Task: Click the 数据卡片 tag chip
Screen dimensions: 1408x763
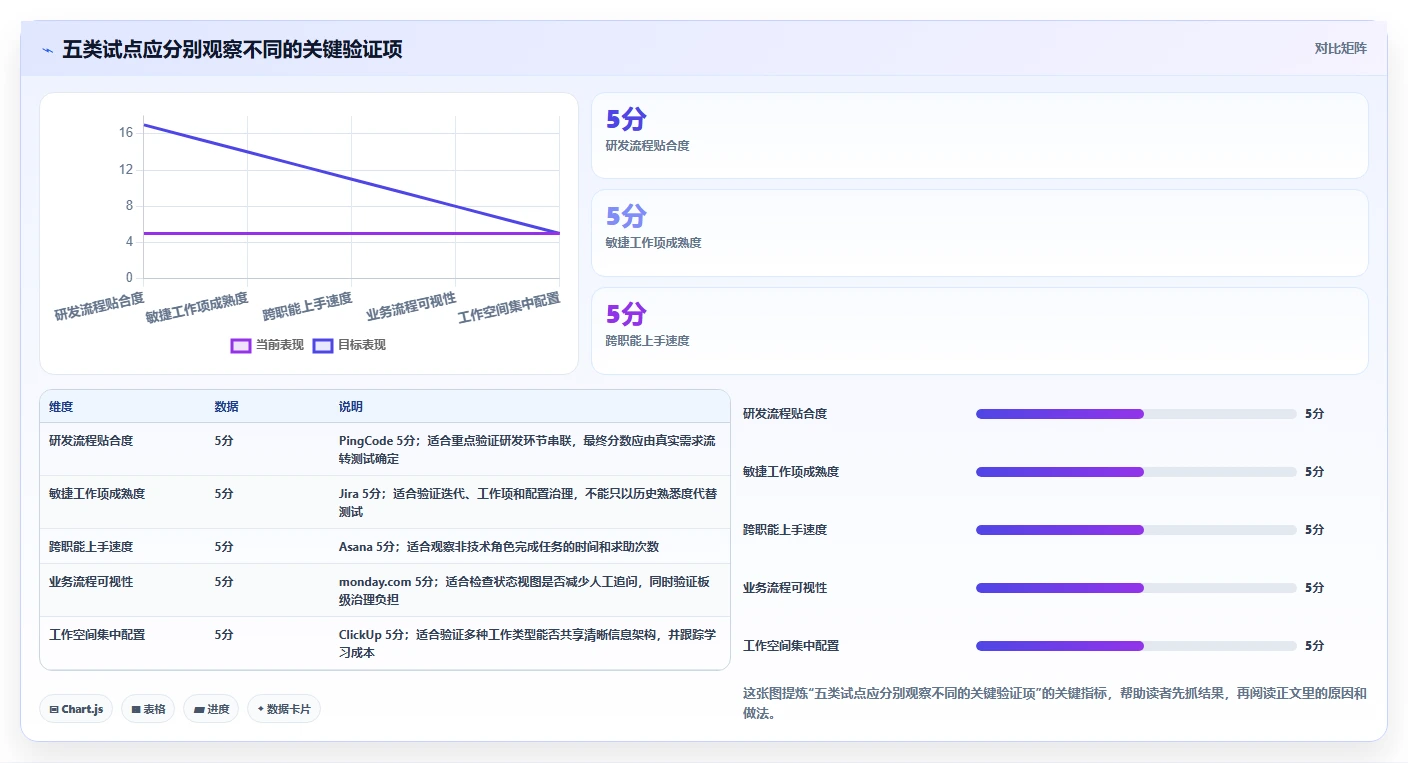Action: 284,709
